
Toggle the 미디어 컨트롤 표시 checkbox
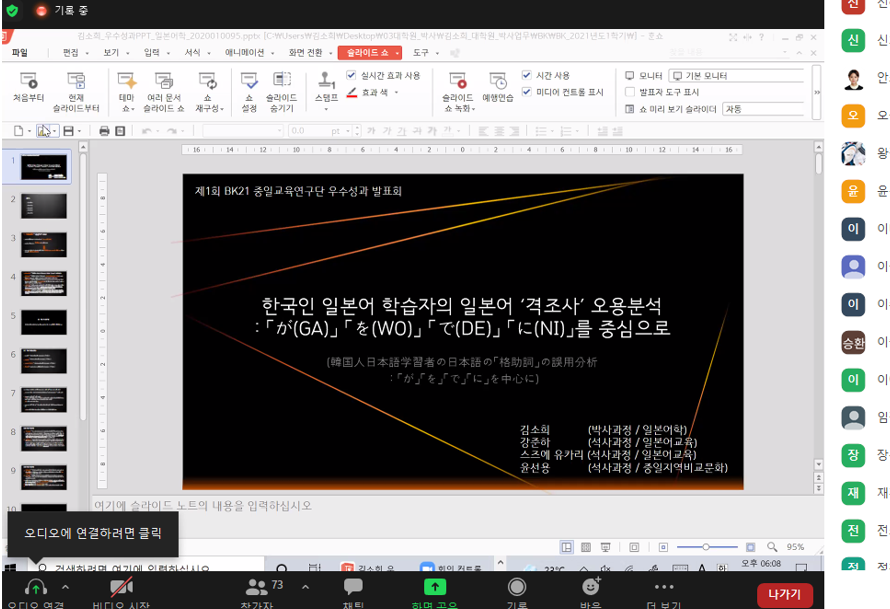(x=527, y=92)
